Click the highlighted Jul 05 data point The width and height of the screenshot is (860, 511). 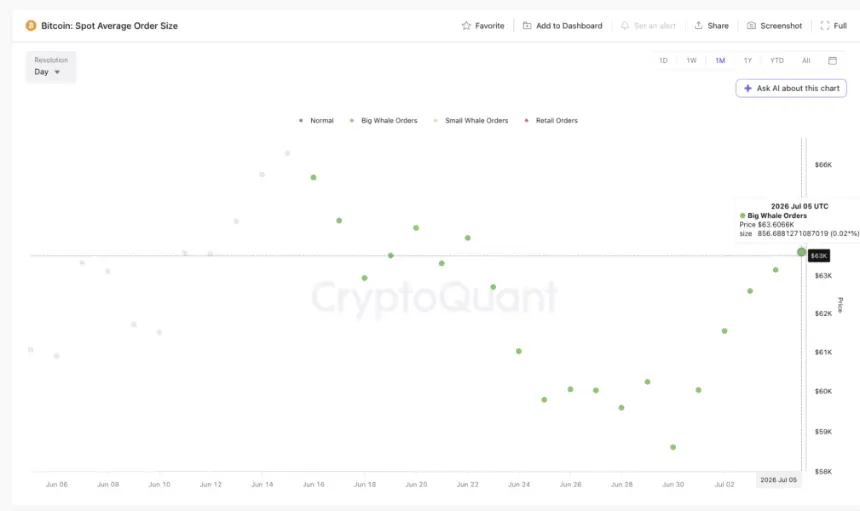click(x=801, y=252)
